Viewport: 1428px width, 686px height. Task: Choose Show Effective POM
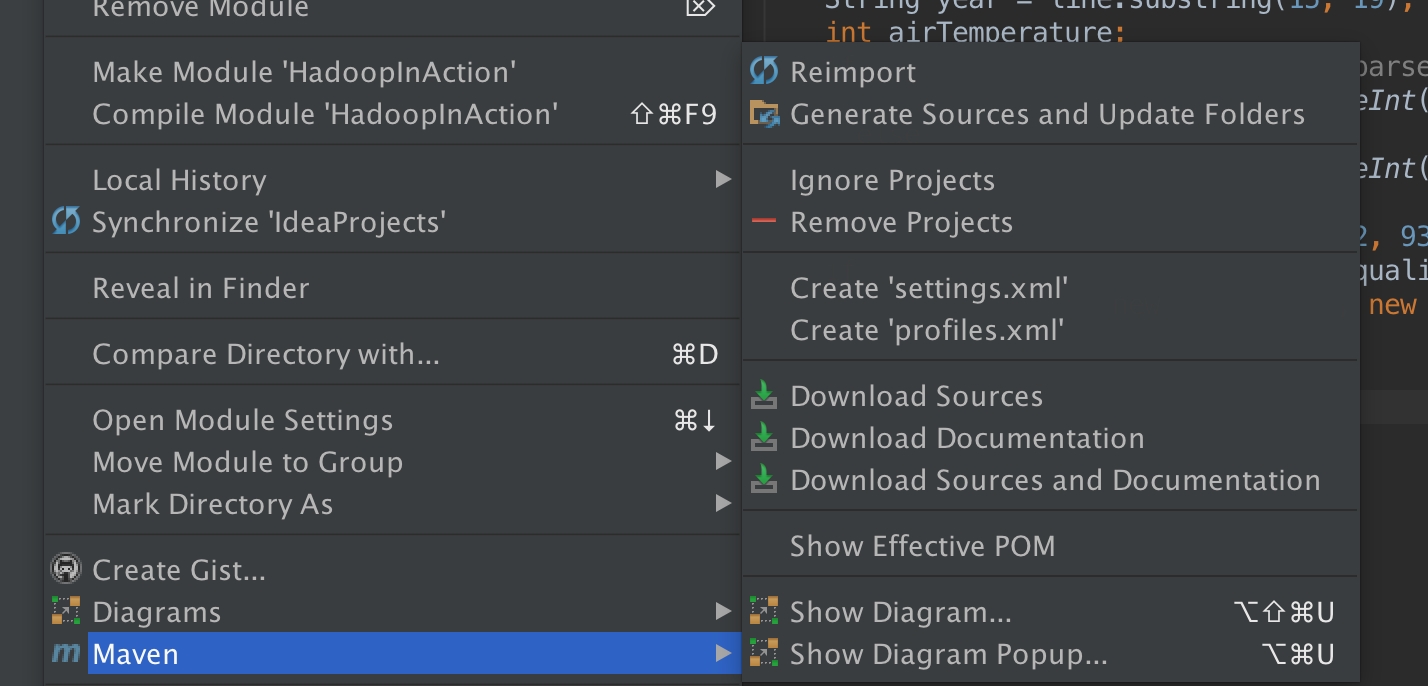click(922, 546)
